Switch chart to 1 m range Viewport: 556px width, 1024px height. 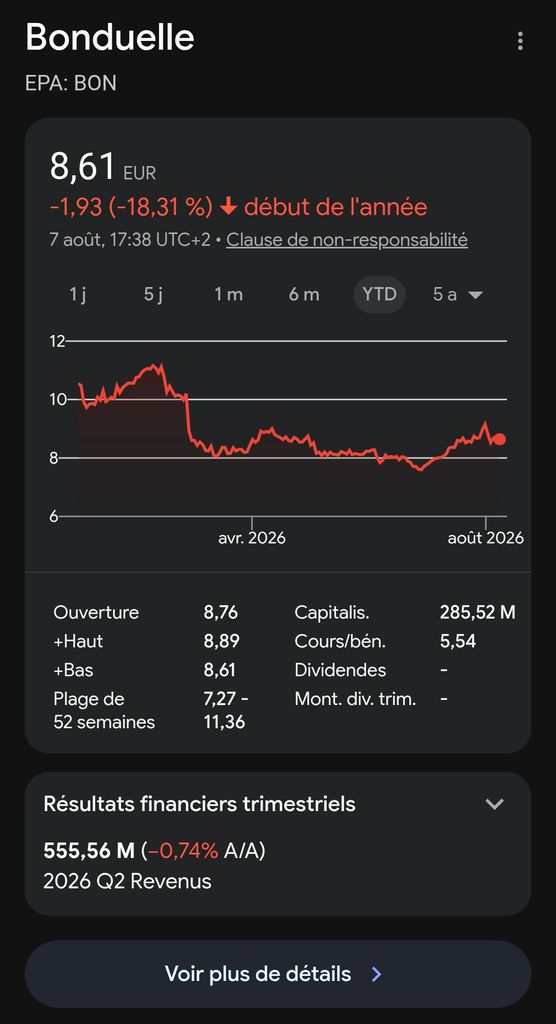[x=228, y=295]
